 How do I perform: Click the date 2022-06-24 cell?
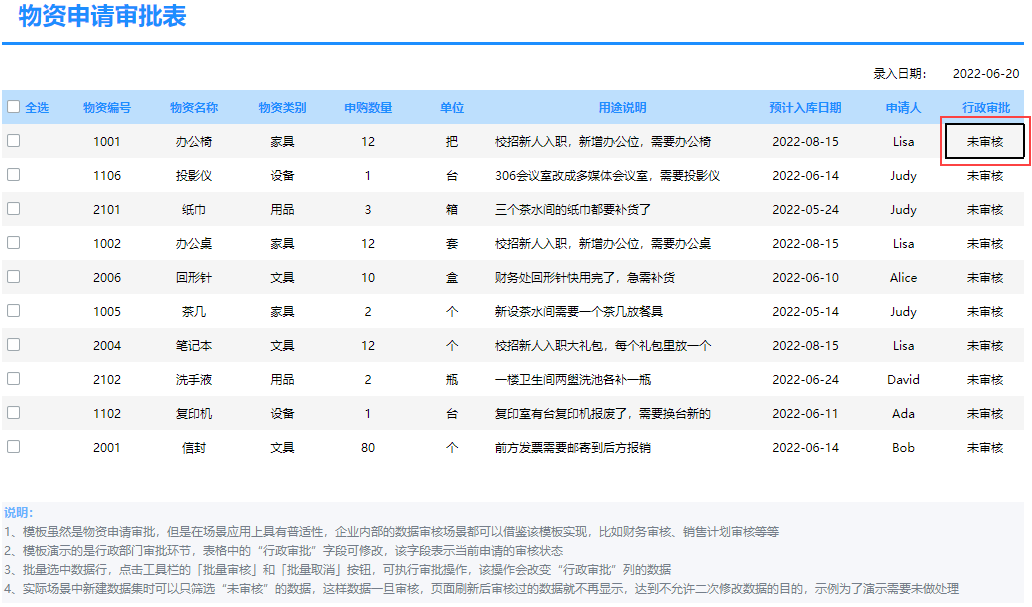(x=805, y=380)
